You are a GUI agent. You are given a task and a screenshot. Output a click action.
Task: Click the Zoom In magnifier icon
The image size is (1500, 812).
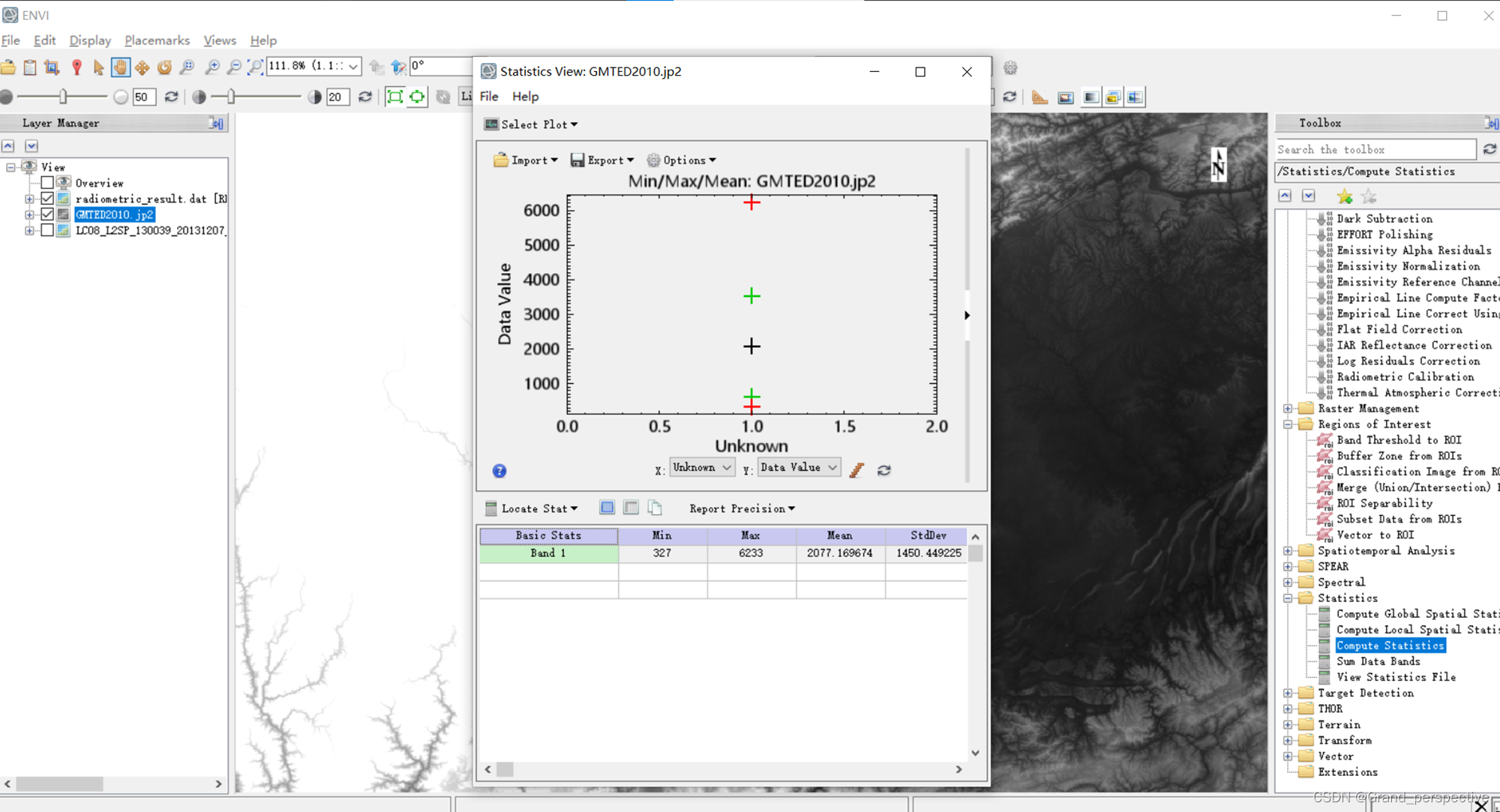click(x=212, y=67)
